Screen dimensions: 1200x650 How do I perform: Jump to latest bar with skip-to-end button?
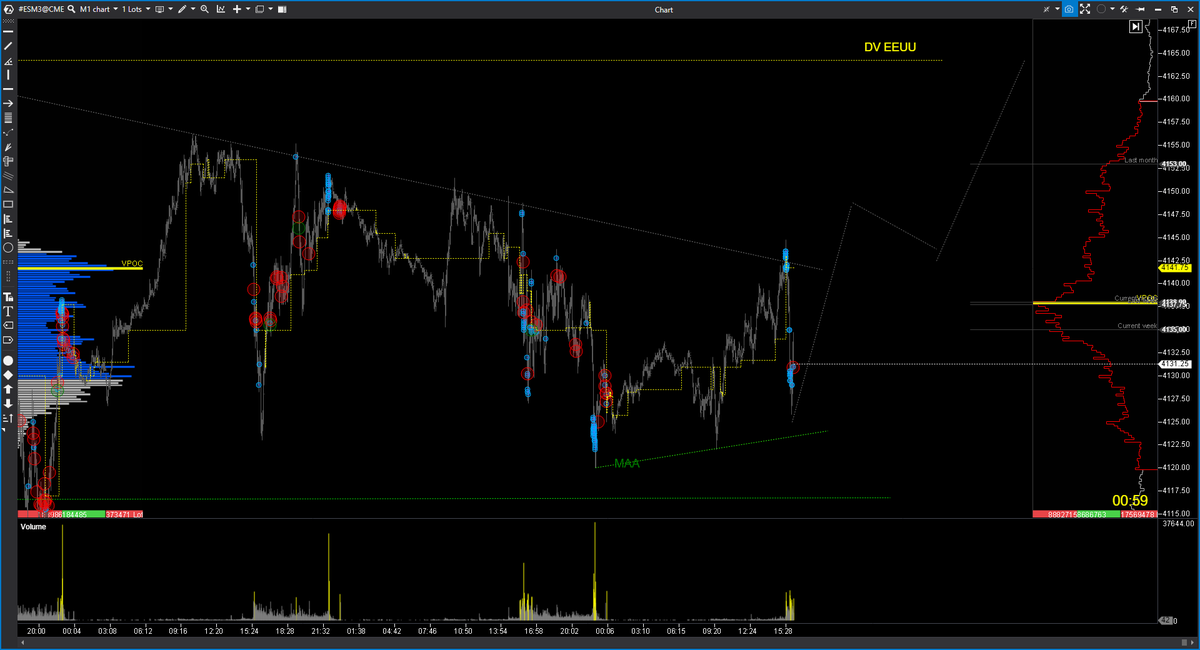pos(1135,27)
